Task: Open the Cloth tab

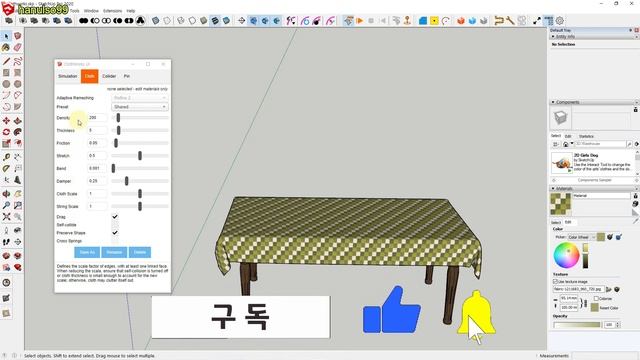Action: coord(89,76)
